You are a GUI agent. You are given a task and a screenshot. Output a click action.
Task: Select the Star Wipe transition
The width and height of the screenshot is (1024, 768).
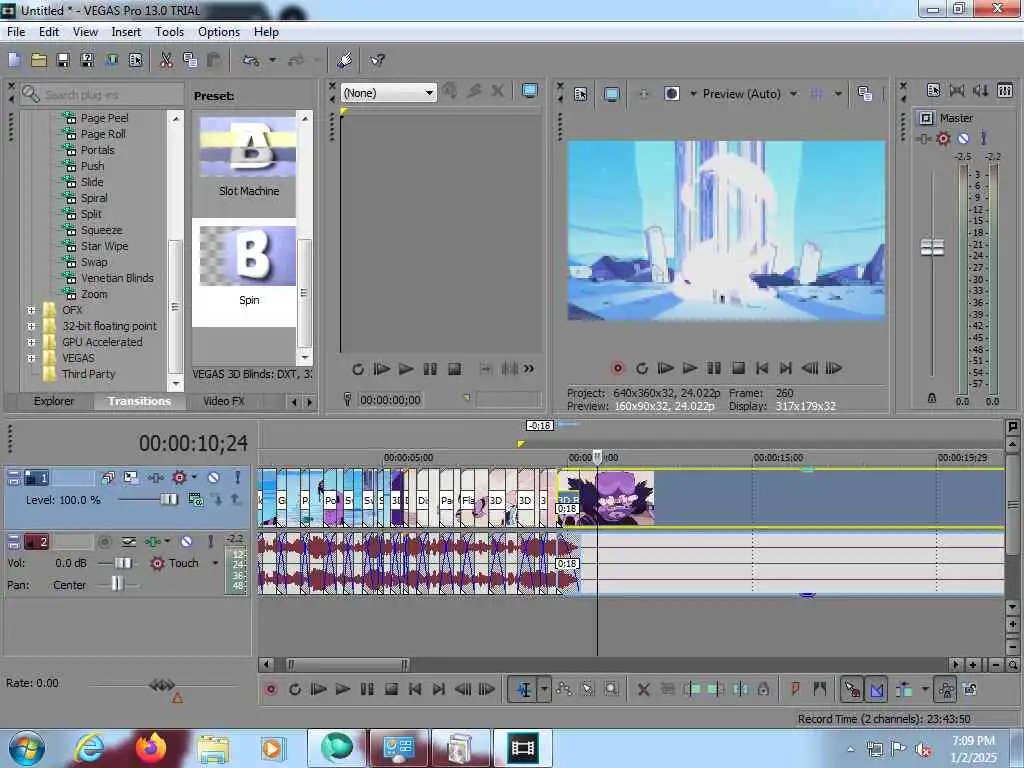[x=104, y=246]
